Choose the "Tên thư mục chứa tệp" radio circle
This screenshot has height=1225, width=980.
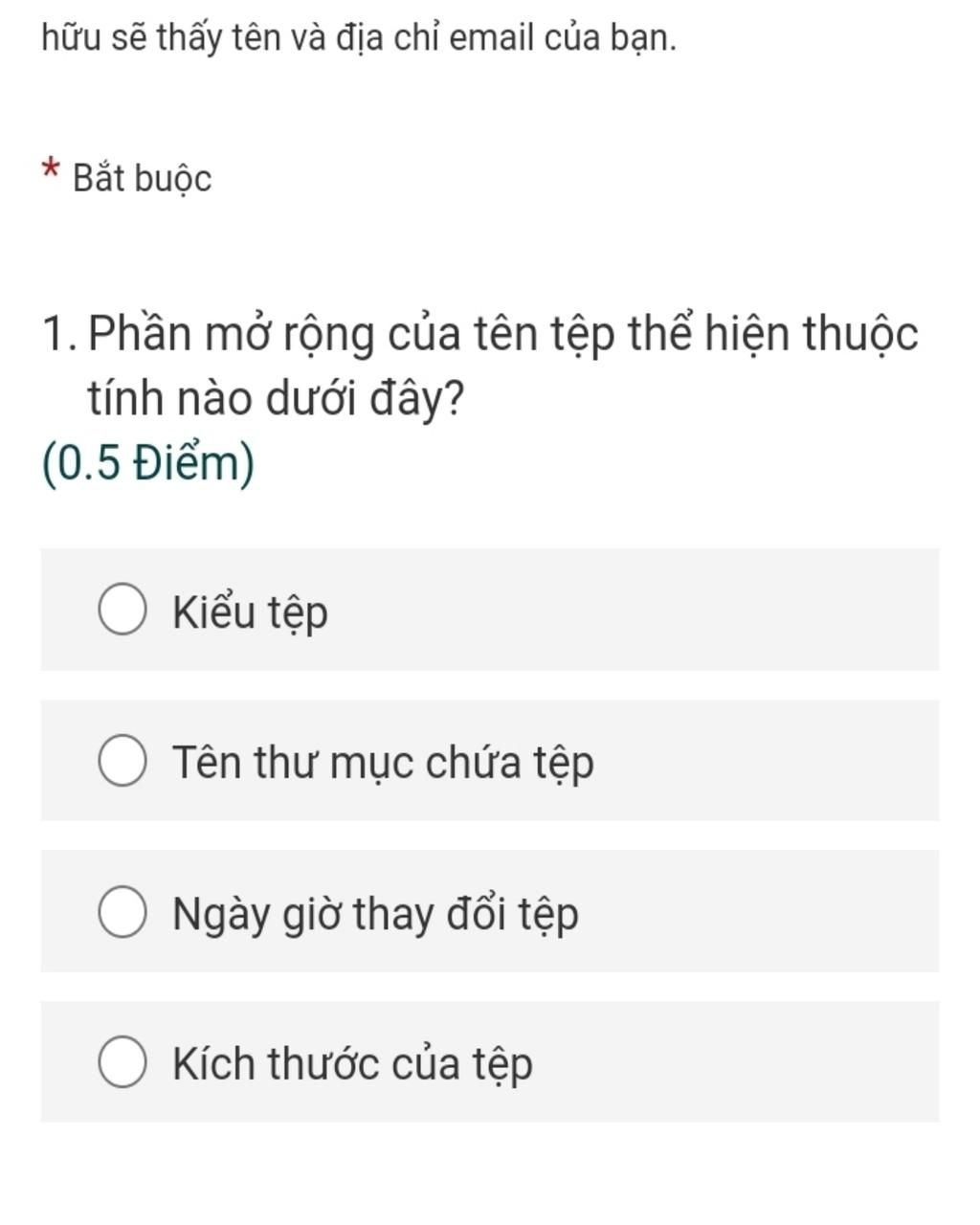(122, 761)
